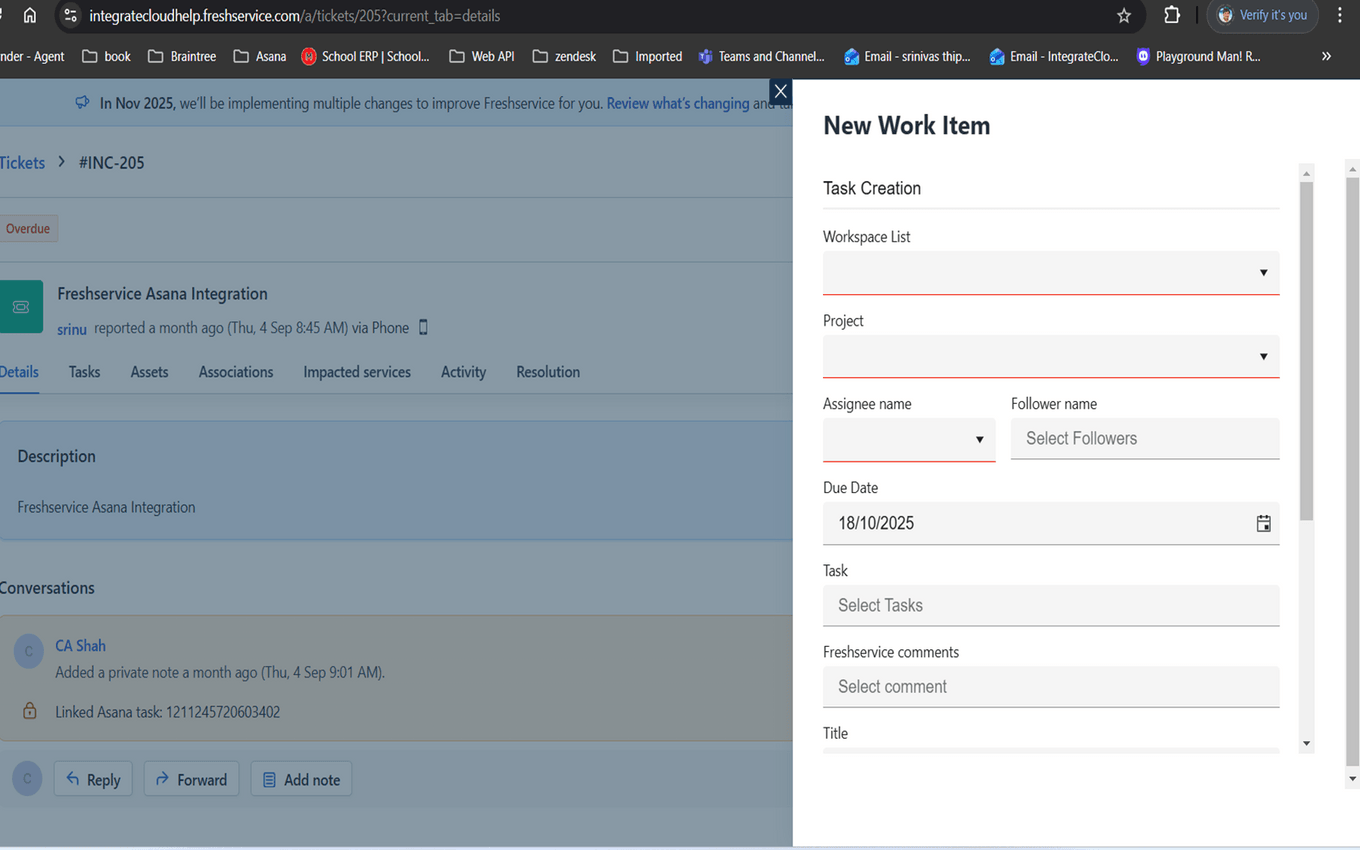This screenshot has width=1360, height=850.
Task: Bookmark the page using the star icon
Action: click(x=1123, y=16)
